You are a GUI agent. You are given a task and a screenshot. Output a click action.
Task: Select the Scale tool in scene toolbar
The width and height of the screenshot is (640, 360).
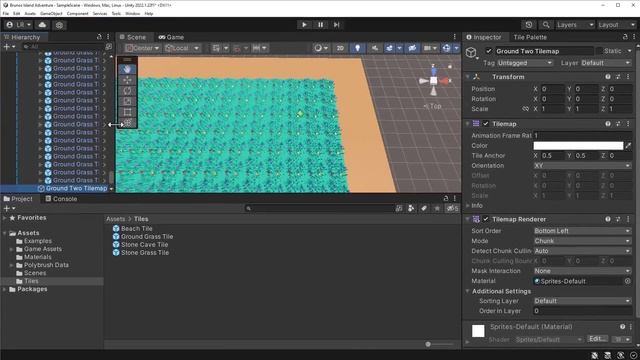(127, 101)
